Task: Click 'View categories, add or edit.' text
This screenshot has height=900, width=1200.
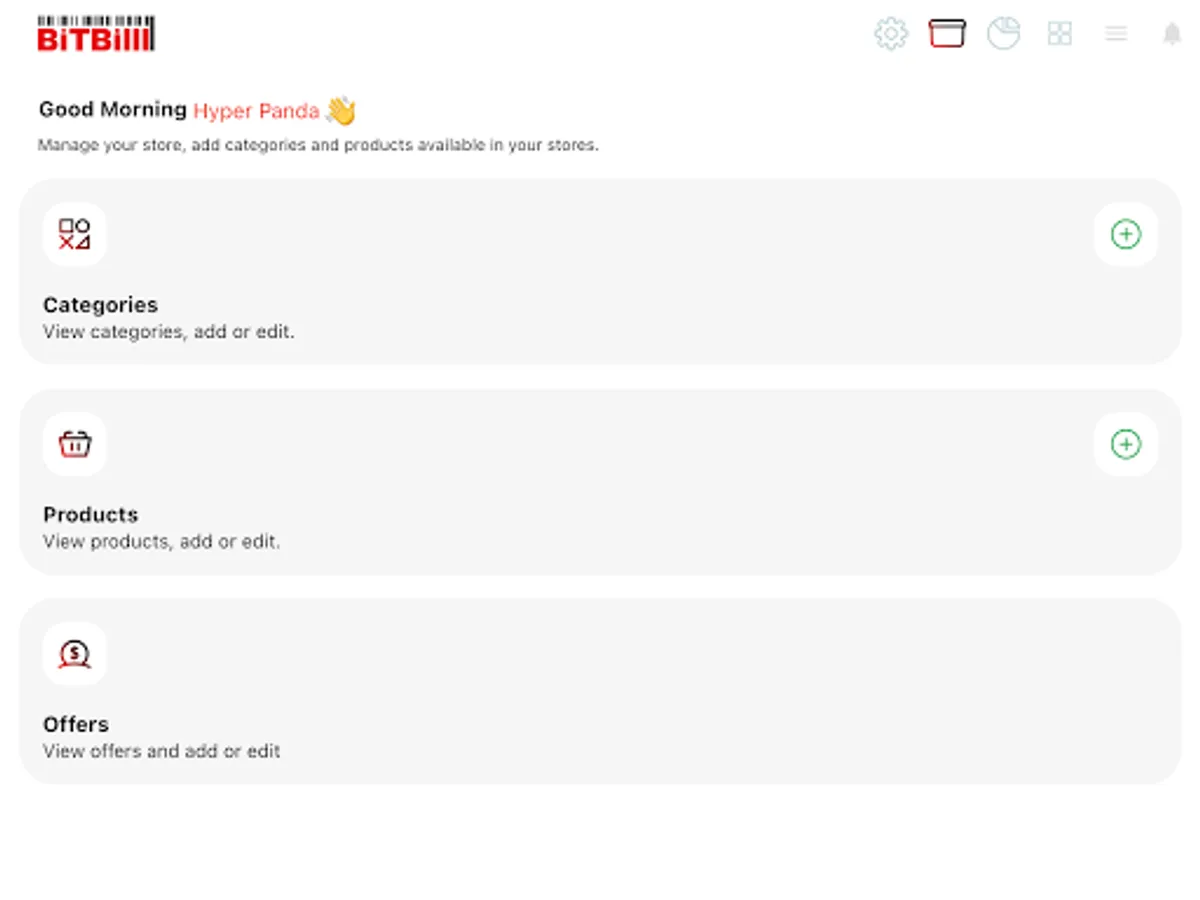Action: click(x=168, y=332)
